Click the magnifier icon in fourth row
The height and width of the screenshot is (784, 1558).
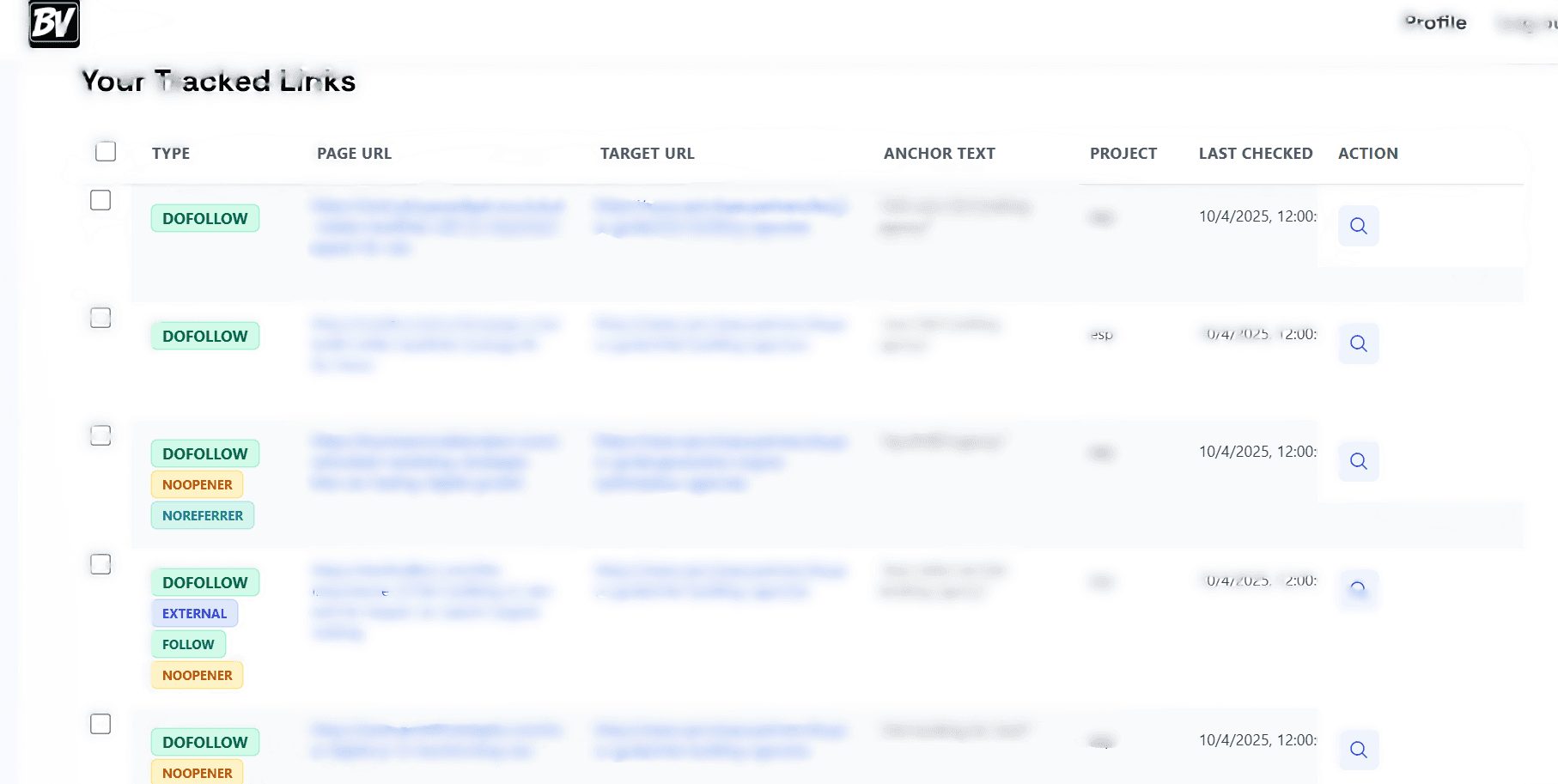(1358, 590)
